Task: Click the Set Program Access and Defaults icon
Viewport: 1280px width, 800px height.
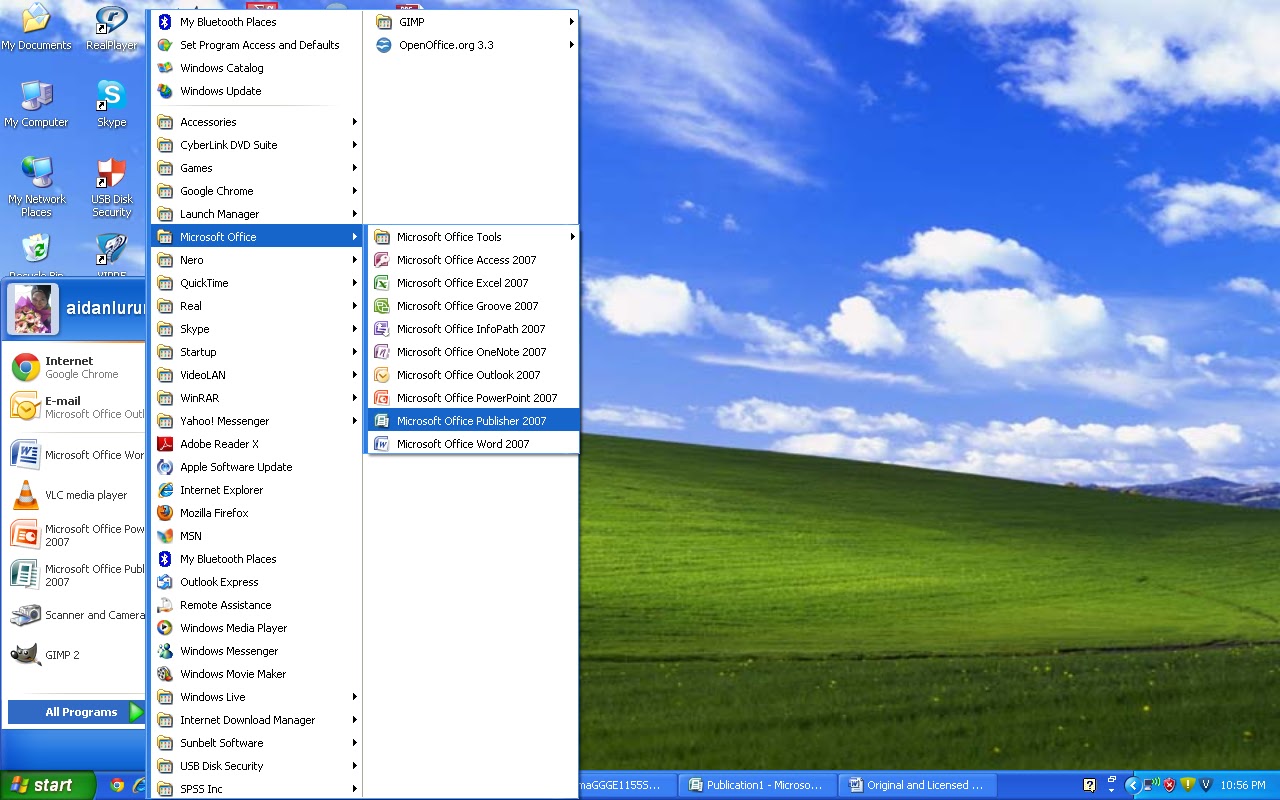Action: 165,45
